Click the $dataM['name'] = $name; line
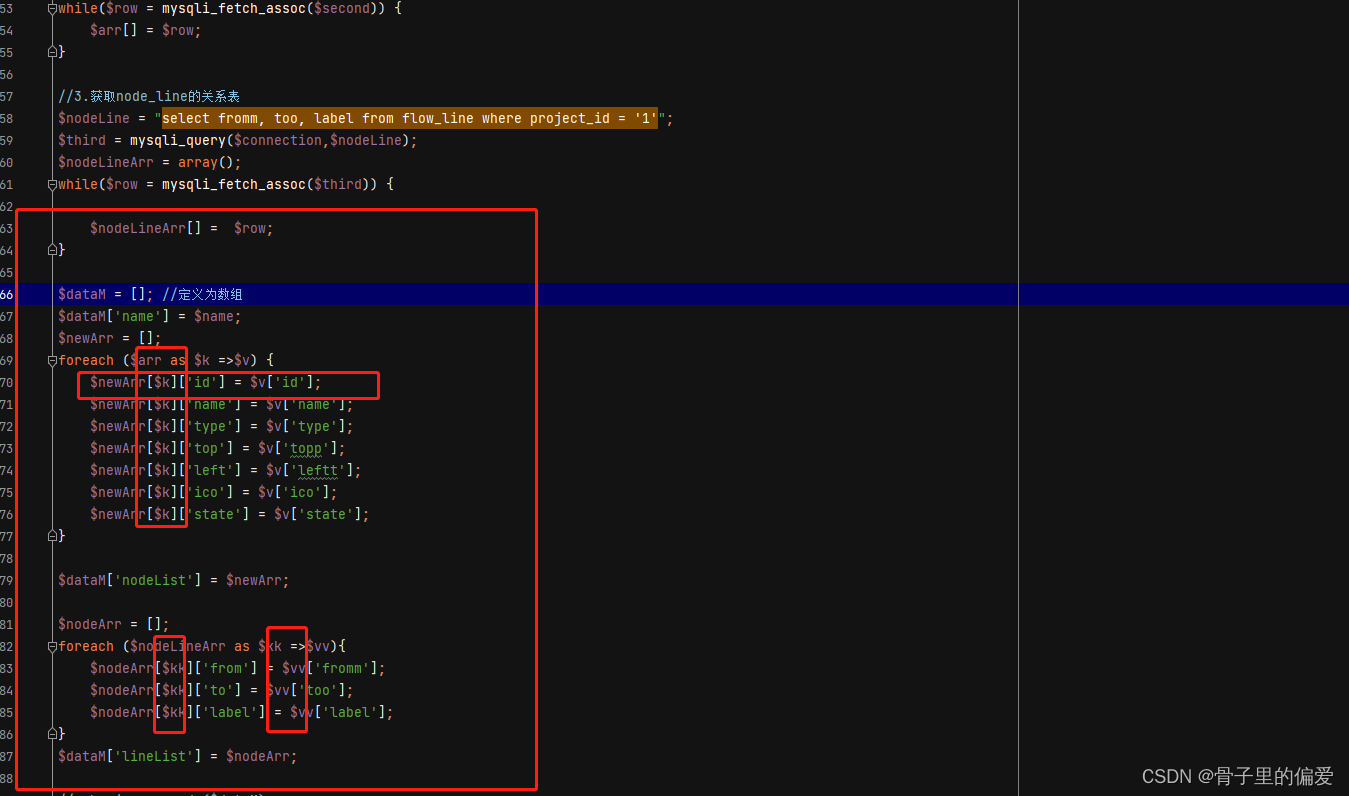This screenshot has height=796, width=1349. pos(150,316)
